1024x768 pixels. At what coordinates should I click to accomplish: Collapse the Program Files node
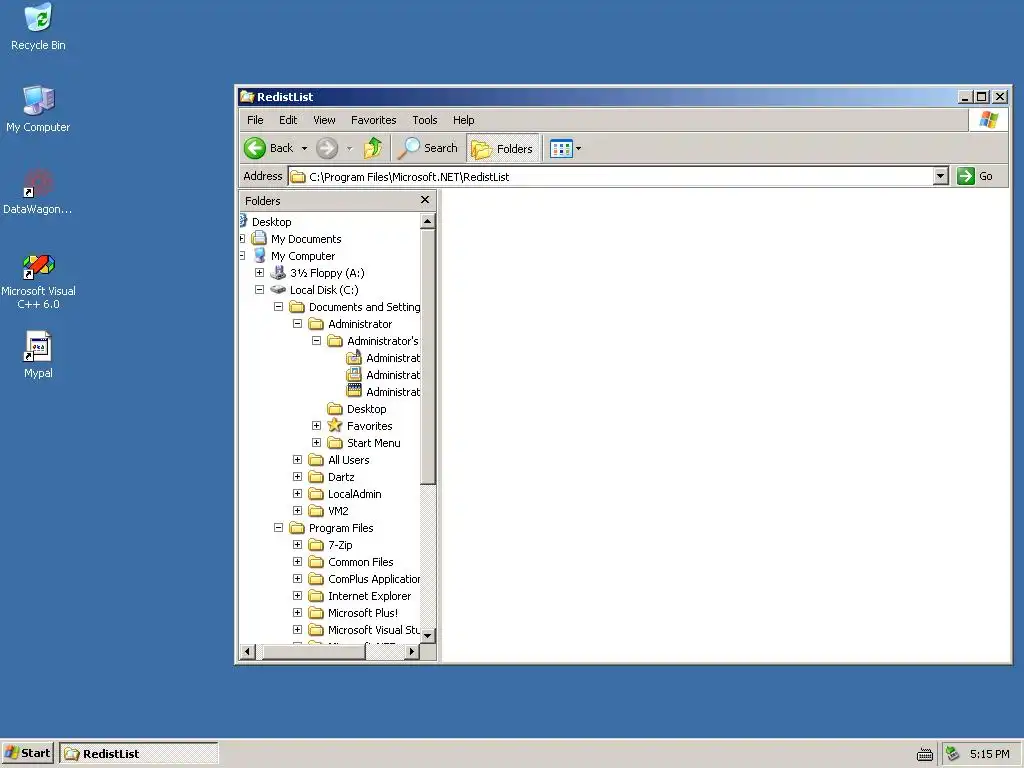[x=278, y=528]
